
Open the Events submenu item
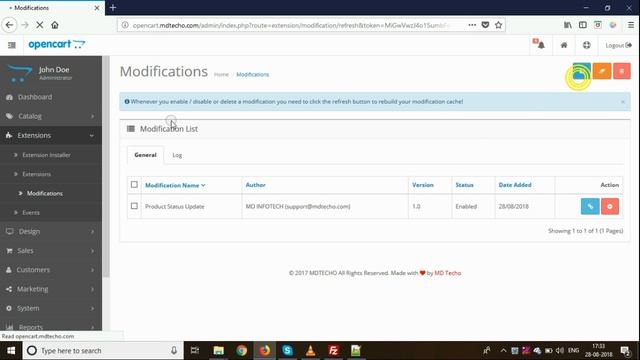tap(51, 213)
